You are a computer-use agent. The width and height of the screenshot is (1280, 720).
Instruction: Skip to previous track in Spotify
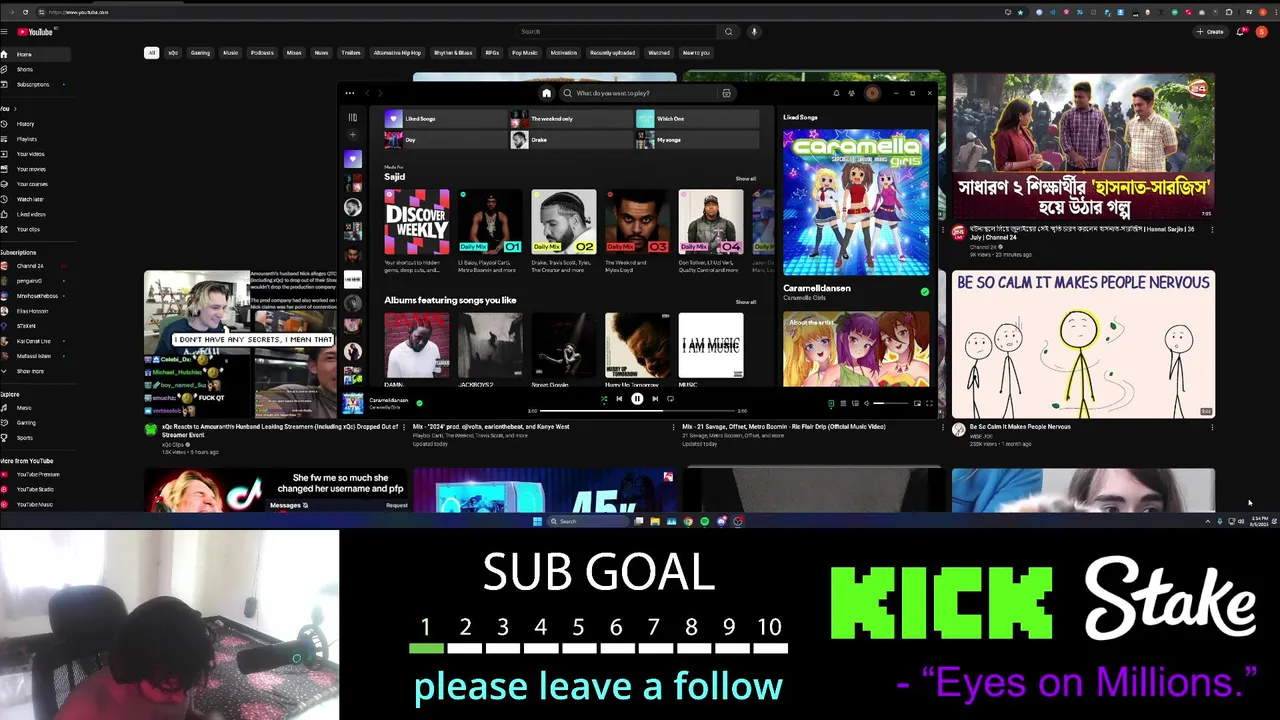[619, 398]
